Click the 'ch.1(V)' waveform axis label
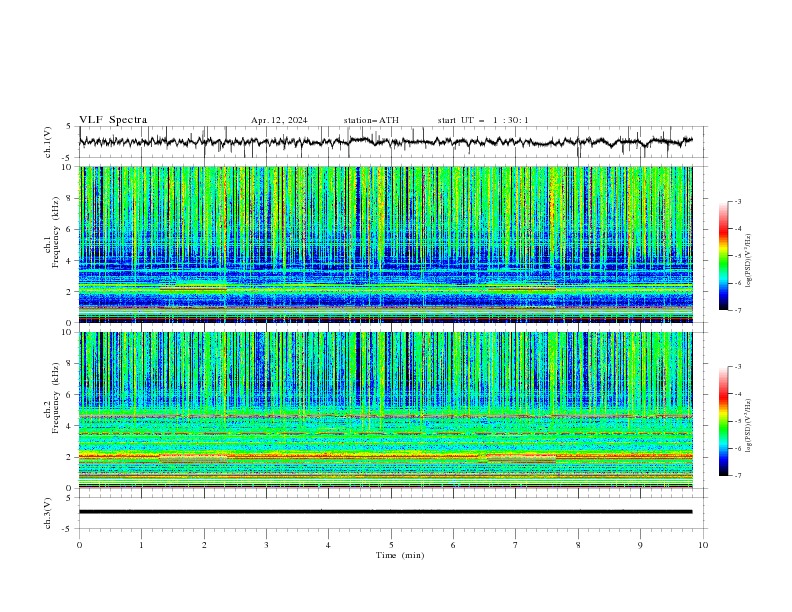 tap(48, 142)
